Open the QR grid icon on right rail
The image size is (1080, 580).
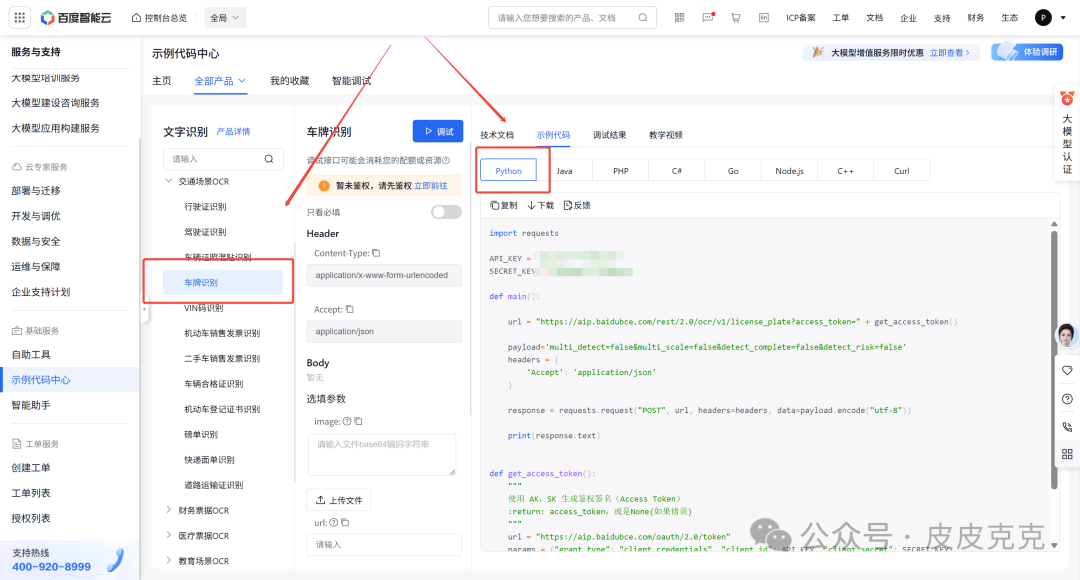point(1067,454)
